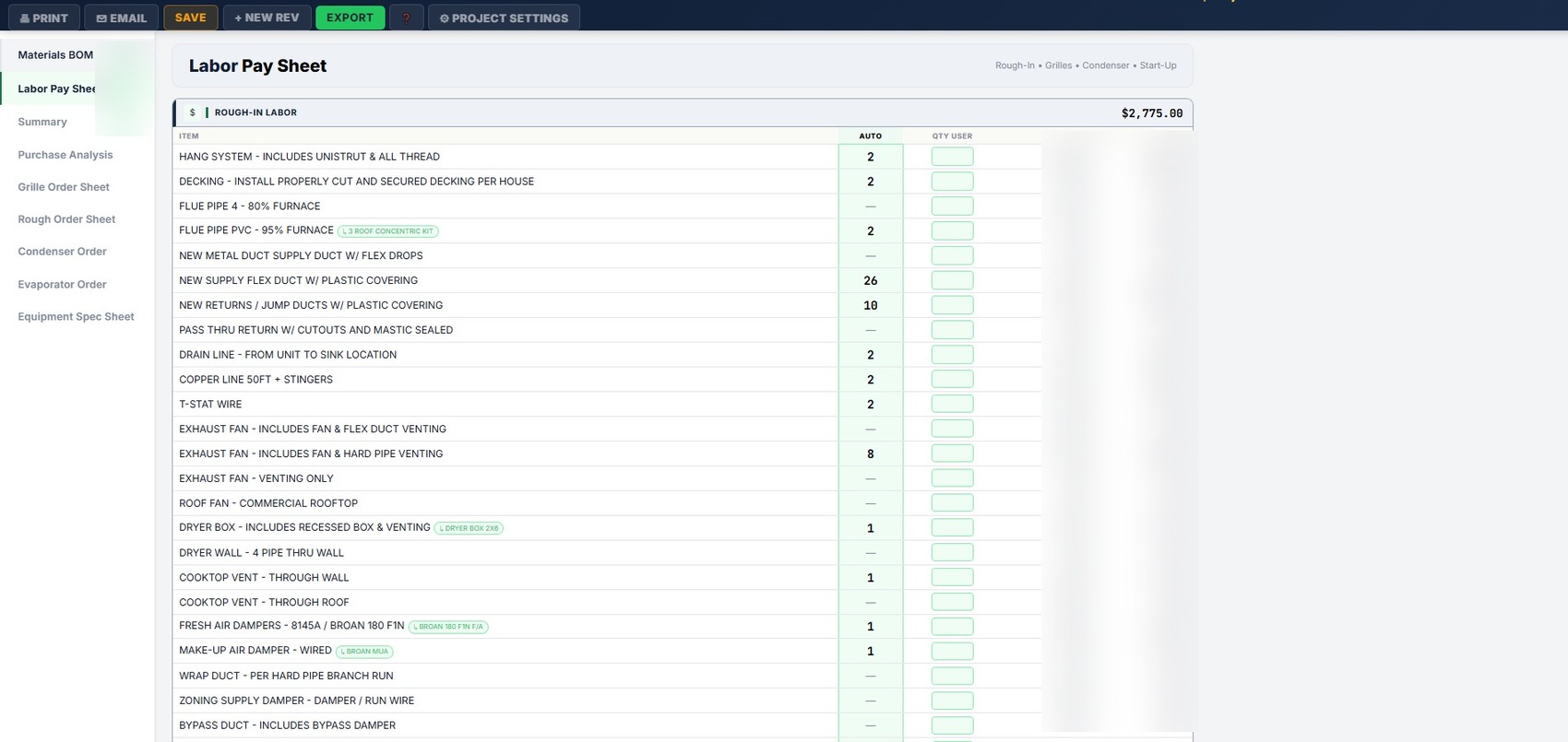Click auto value 26 for Supply Flex Duct
The image size is (1568, 742).
[x=870, y=280]
